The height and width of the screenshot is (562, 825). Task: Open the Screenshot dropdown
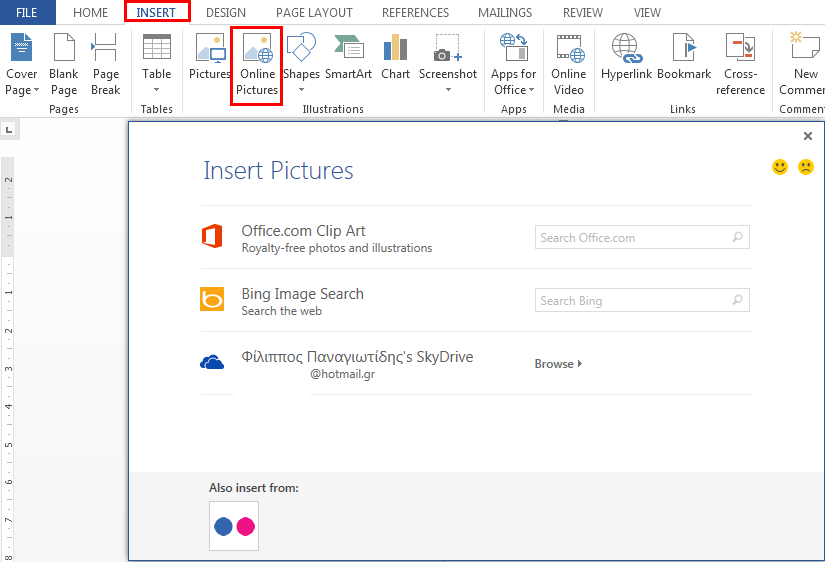[x=448, y=63]
